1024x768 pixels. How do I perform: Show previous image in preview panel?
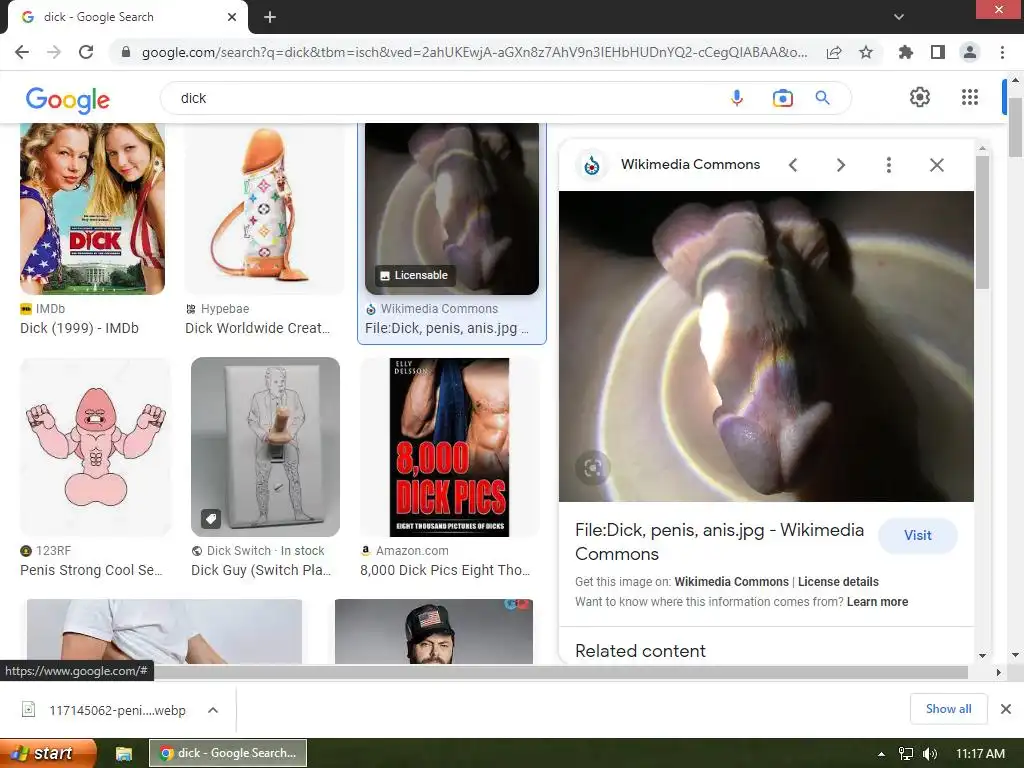793,165
